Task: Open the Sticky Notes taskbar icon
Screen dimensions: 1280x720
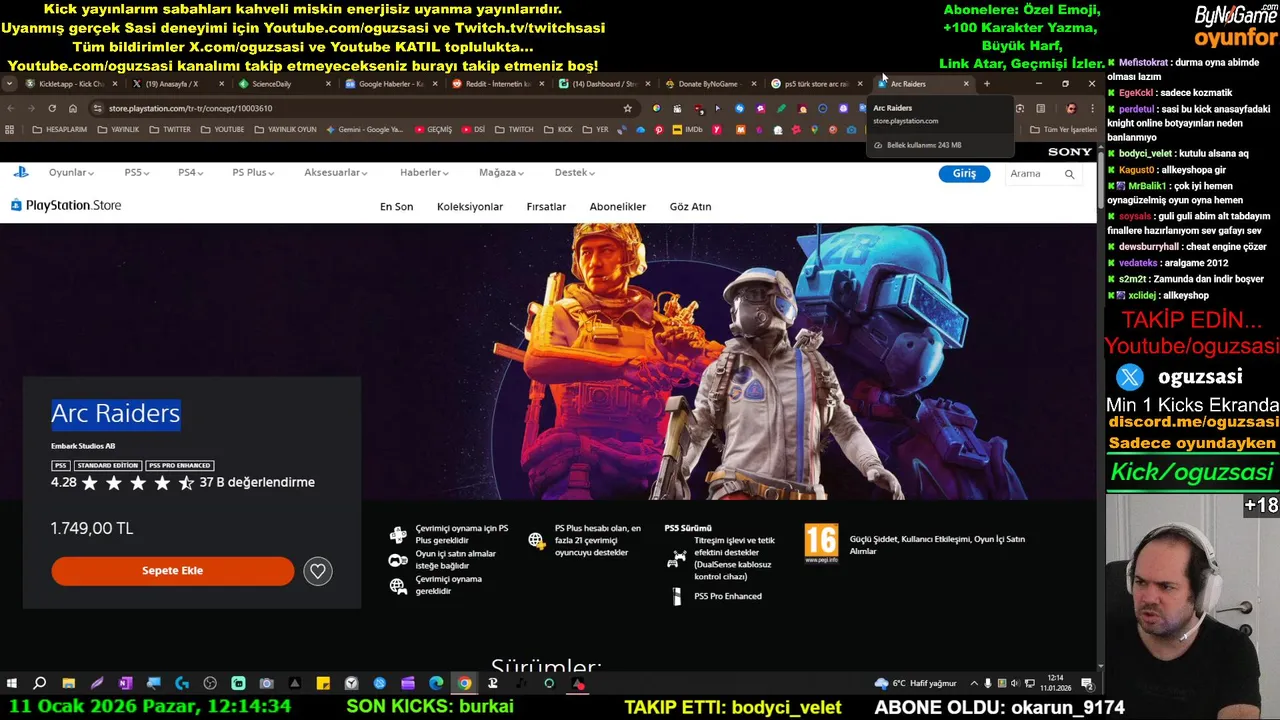Action: click(x=323, y=683)
